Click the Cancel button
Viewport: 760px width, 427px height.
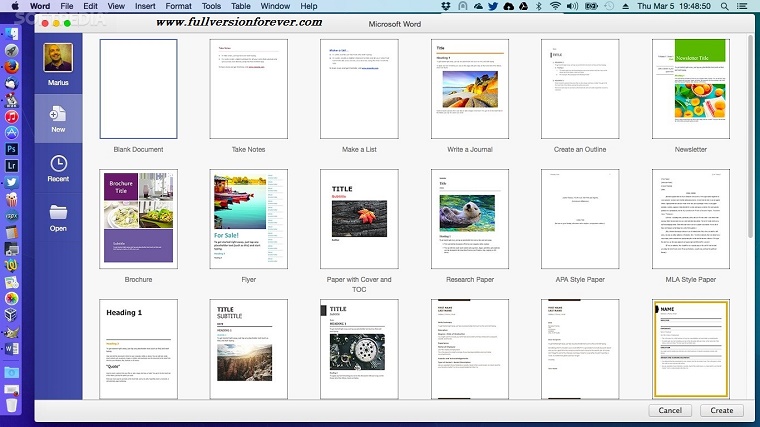(670, 410)
